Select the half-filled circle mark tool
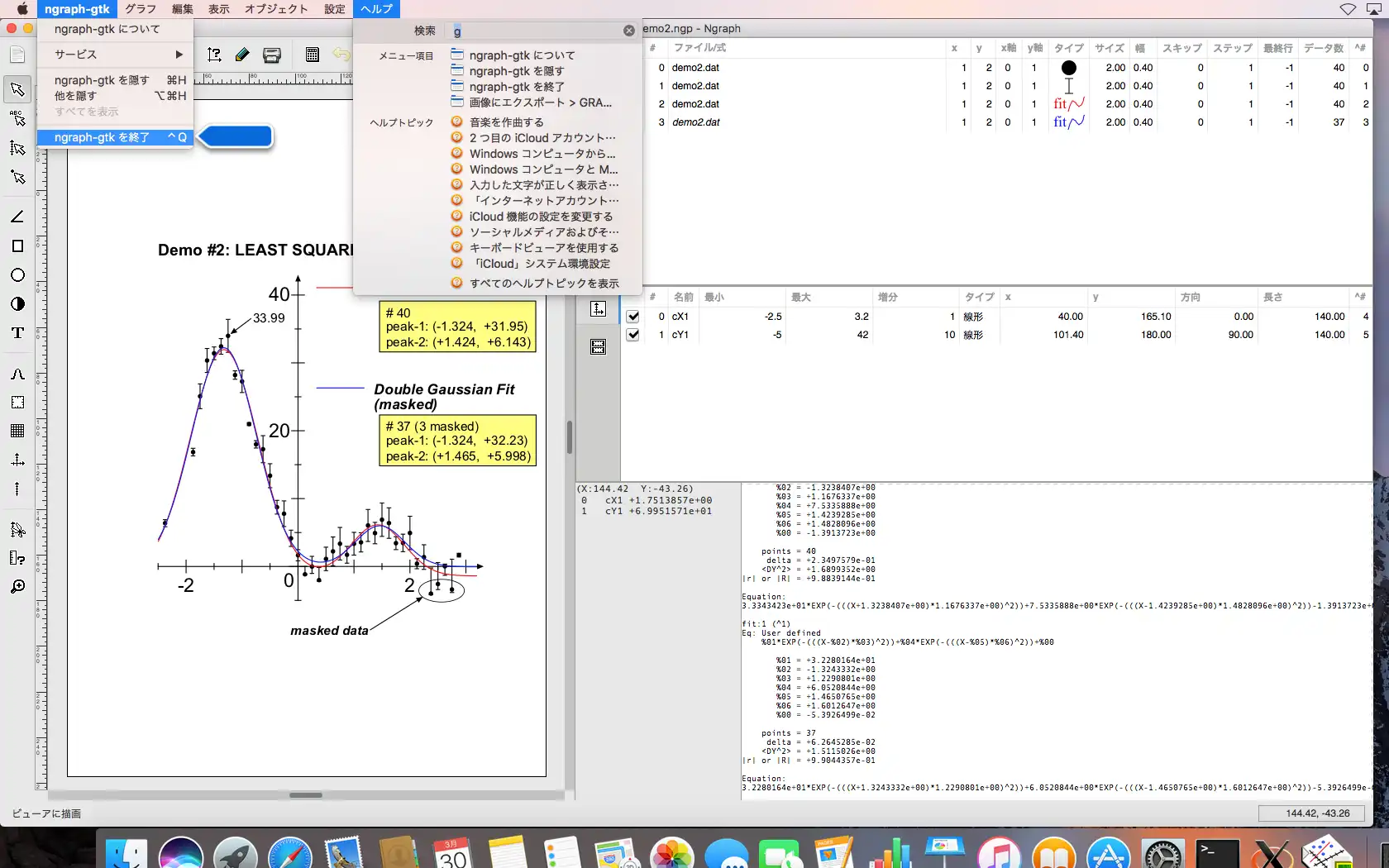This screenshot has width=1389, height=868. 17,304
